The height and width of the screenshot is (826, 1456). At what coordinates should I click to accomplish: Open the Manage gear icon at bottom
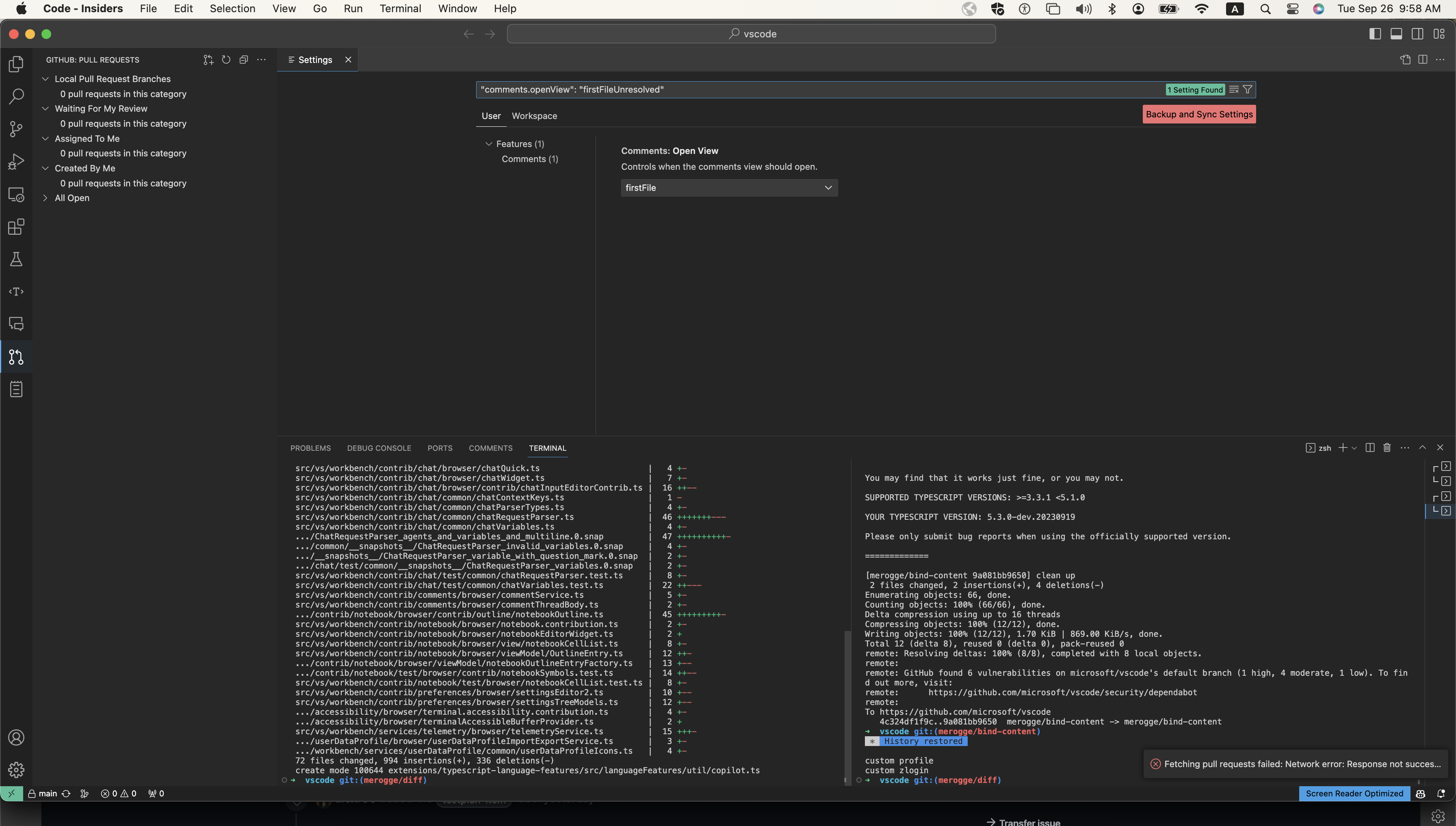coord(16,770)
